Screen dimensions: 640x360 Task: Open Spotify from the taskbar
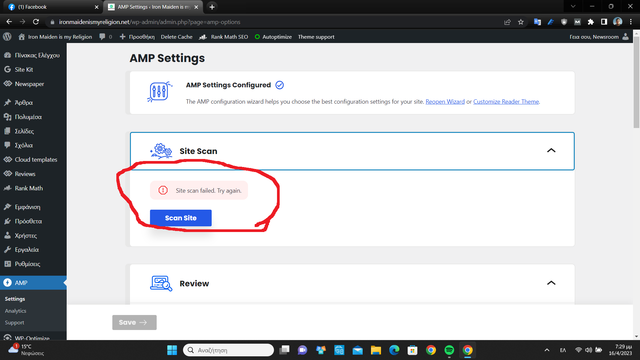[449, 350]
